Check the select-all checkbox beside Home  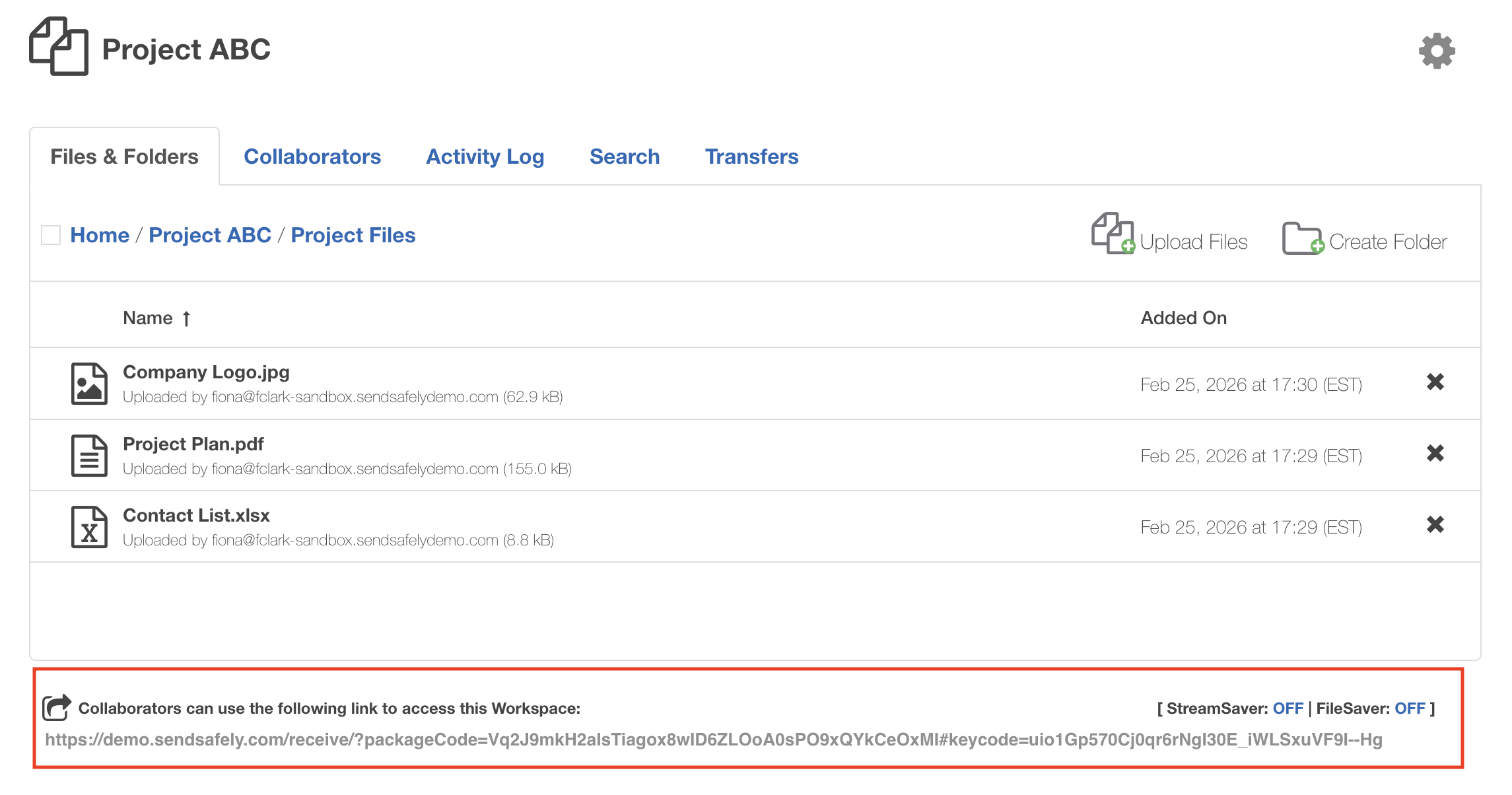[51, 235]
